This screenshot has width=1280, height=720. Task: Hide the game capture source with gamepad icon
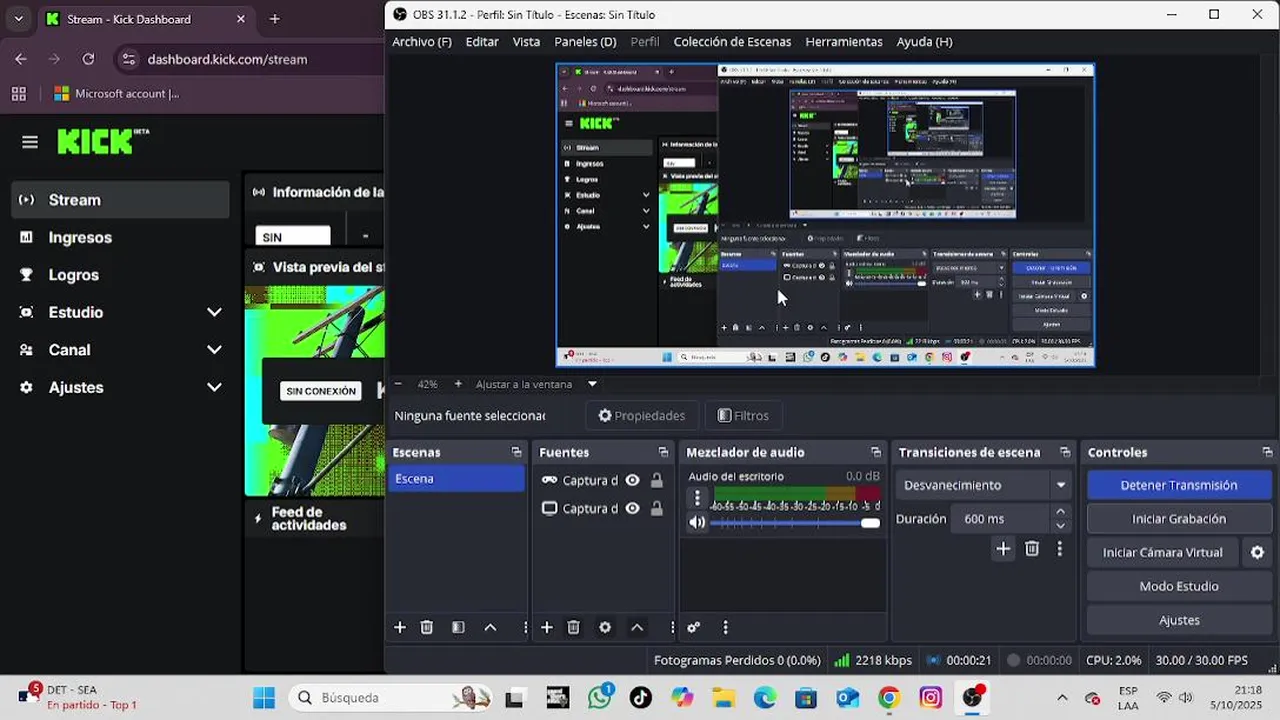pyautogui.click(x=632, y=480)
